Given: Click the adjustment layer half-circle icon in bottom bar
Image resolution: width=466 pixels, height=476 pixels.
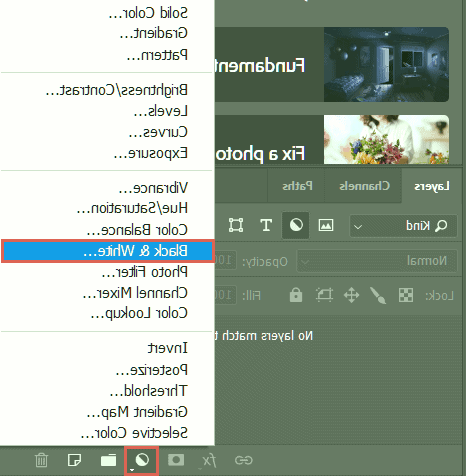Looking at the screenshot, I should [142, 461].
